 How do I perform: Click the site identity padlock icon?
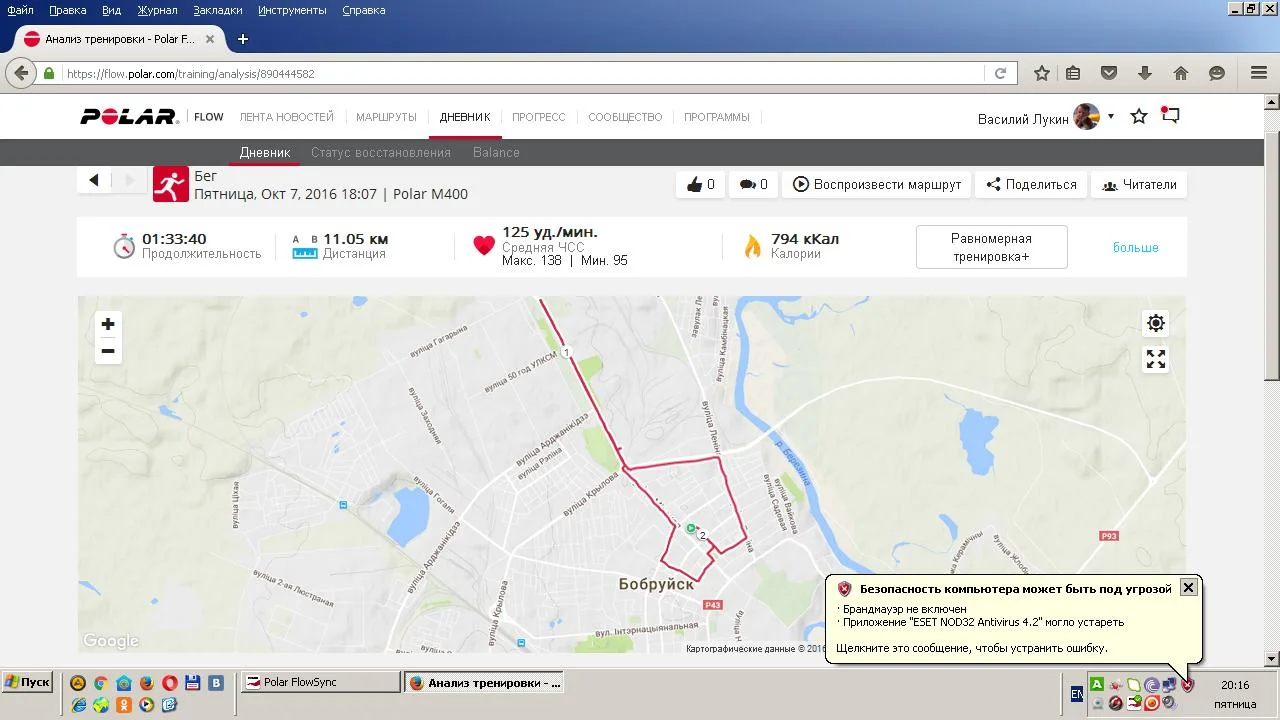pos(49,73)
